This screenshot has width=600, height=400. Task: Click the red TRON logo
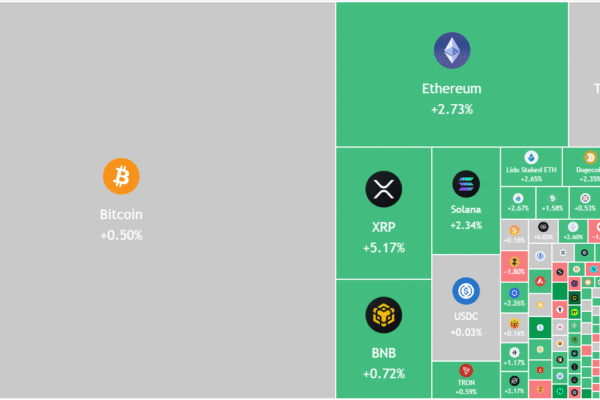tap(466, 370)
